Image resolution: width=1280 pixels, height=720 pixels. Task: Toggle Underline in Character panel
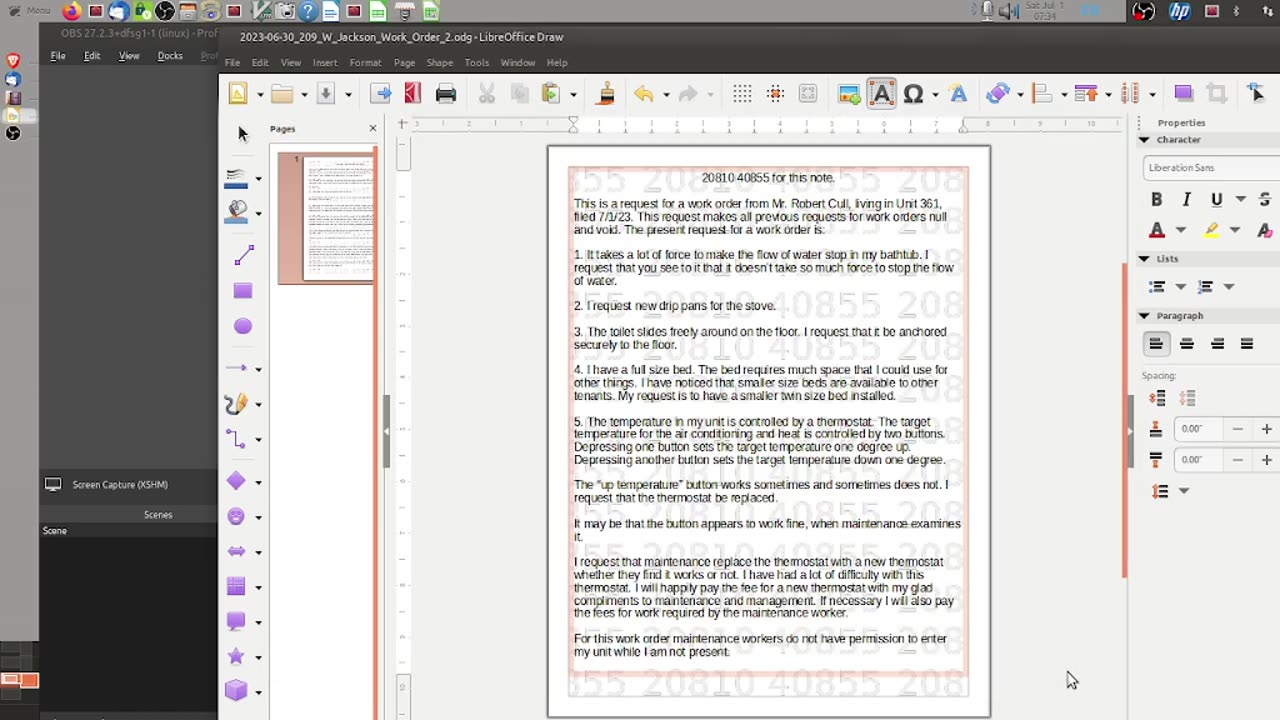pyautogui.click(x=1216, y=199)
